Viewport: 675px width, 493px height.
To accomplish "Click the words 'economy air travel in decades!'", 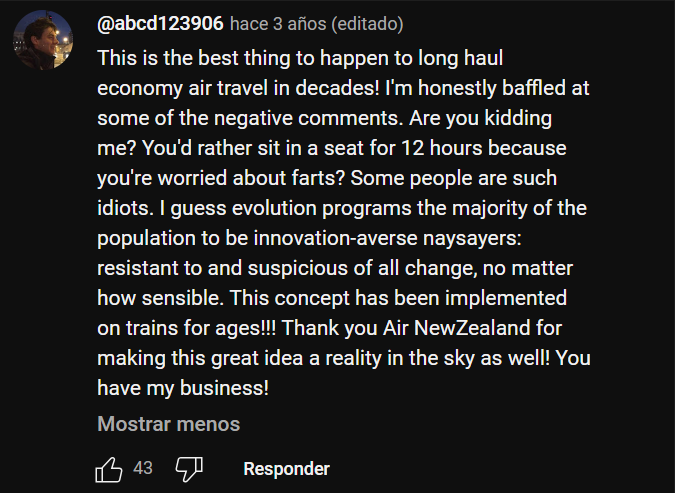I will point(238,88).
